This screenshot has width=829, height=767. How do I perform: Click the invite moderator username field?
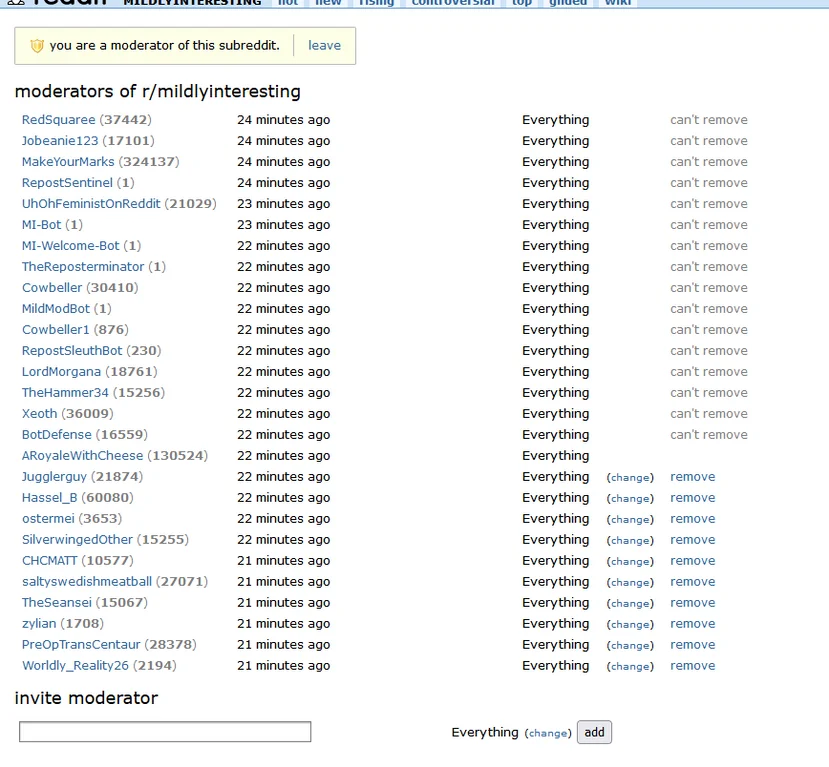tap(165, 732)
